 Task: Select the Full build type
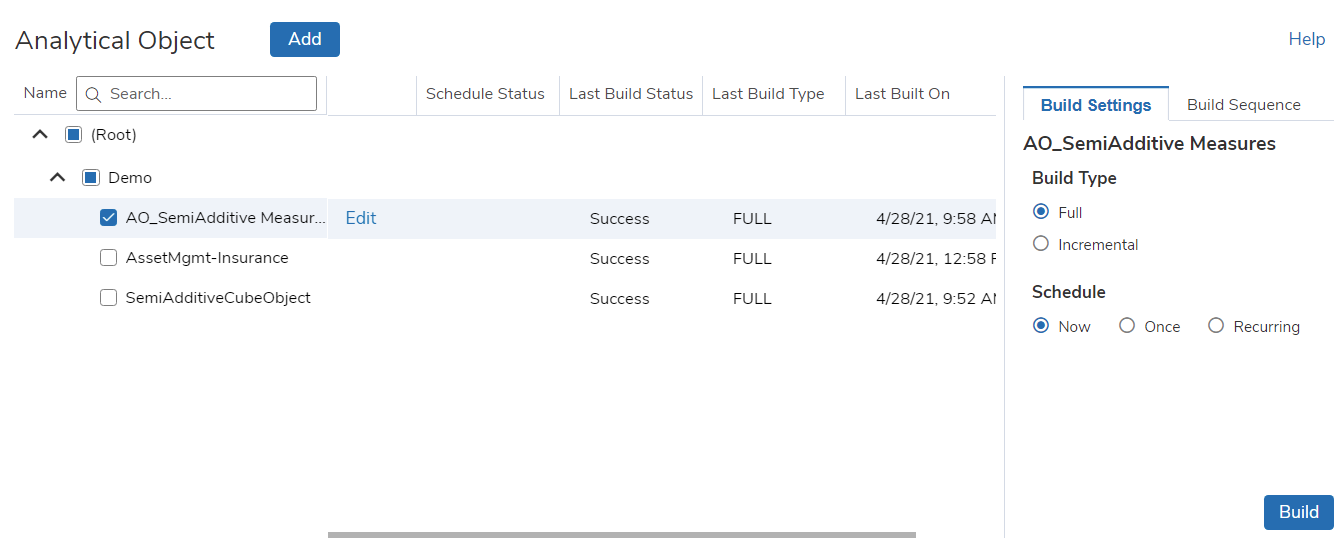[x=1041, y=212]
